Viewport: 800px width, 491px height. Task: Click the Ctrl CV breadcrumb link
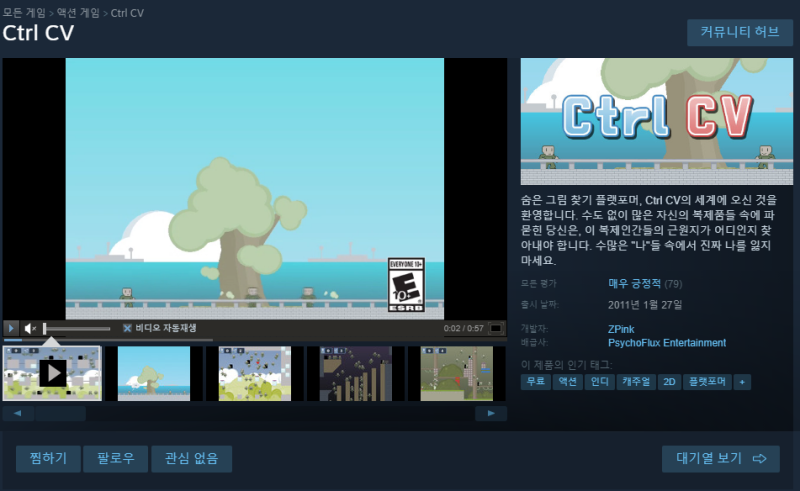tap(127, 13)
